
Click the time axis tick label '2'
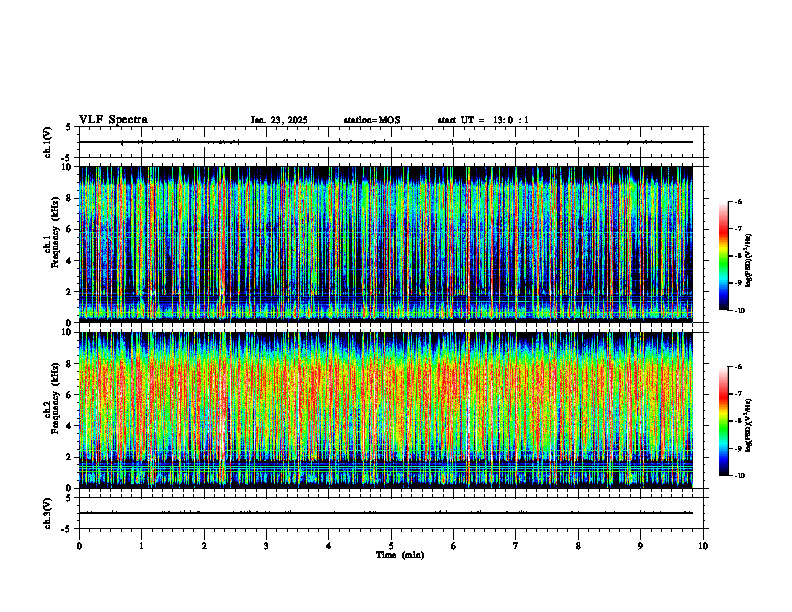click(204, 546)
